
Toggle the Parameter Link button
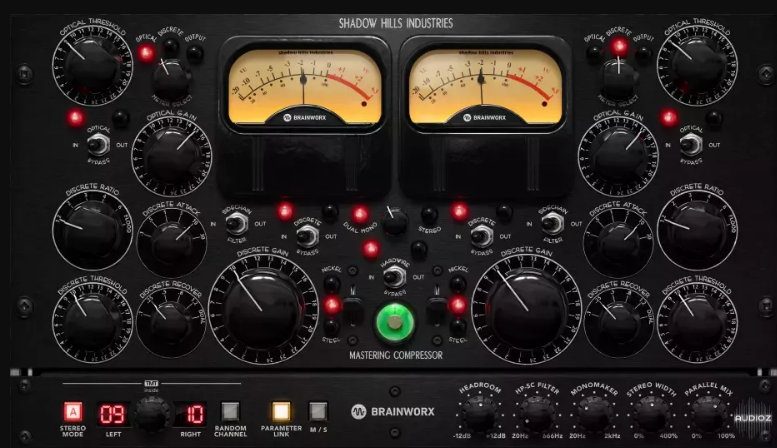282,411
